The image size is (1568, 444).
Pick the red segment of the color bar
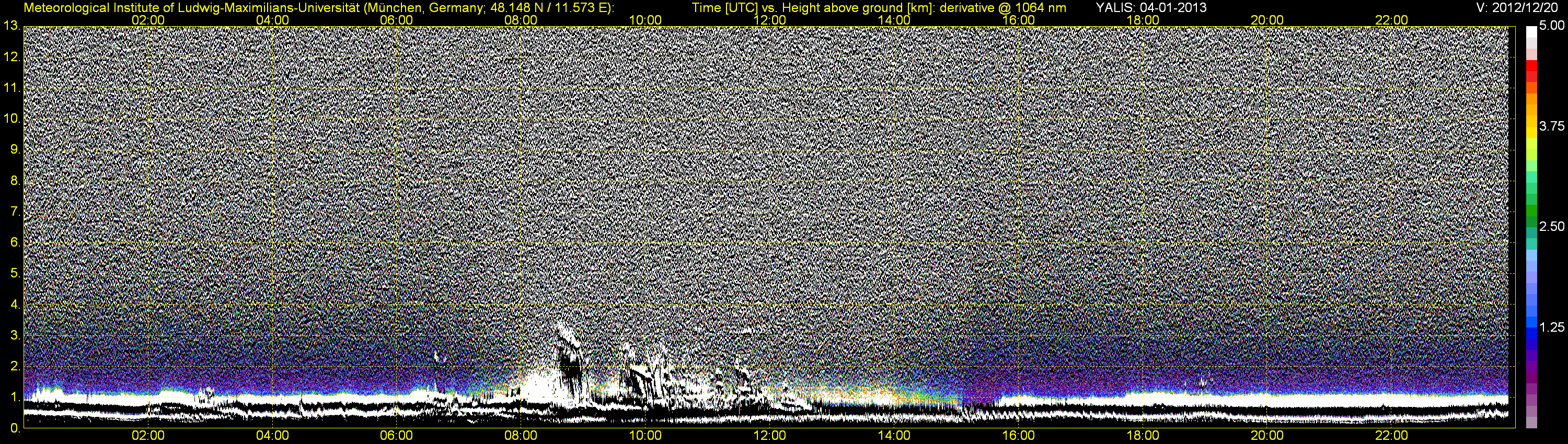[x=1531, y=65]
